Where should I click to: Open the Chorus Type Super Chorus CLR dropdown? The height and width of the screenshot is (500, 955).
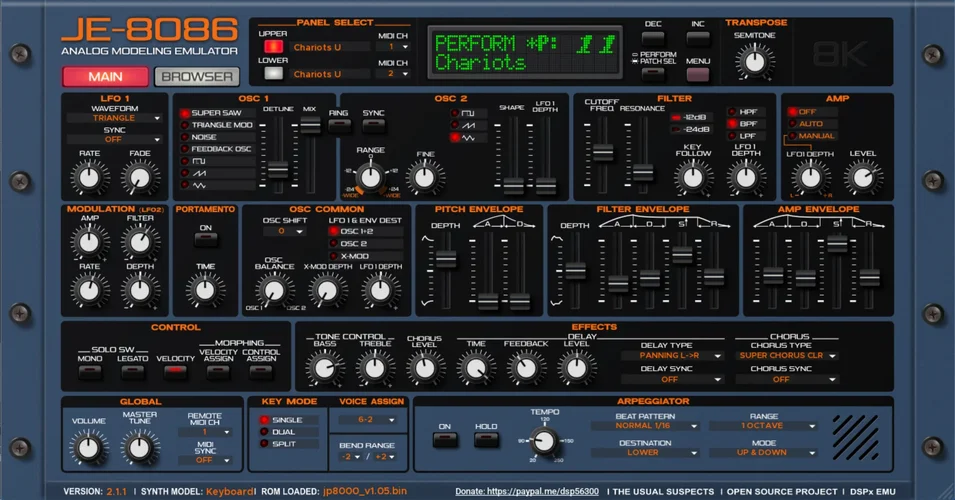pos(786,356)
